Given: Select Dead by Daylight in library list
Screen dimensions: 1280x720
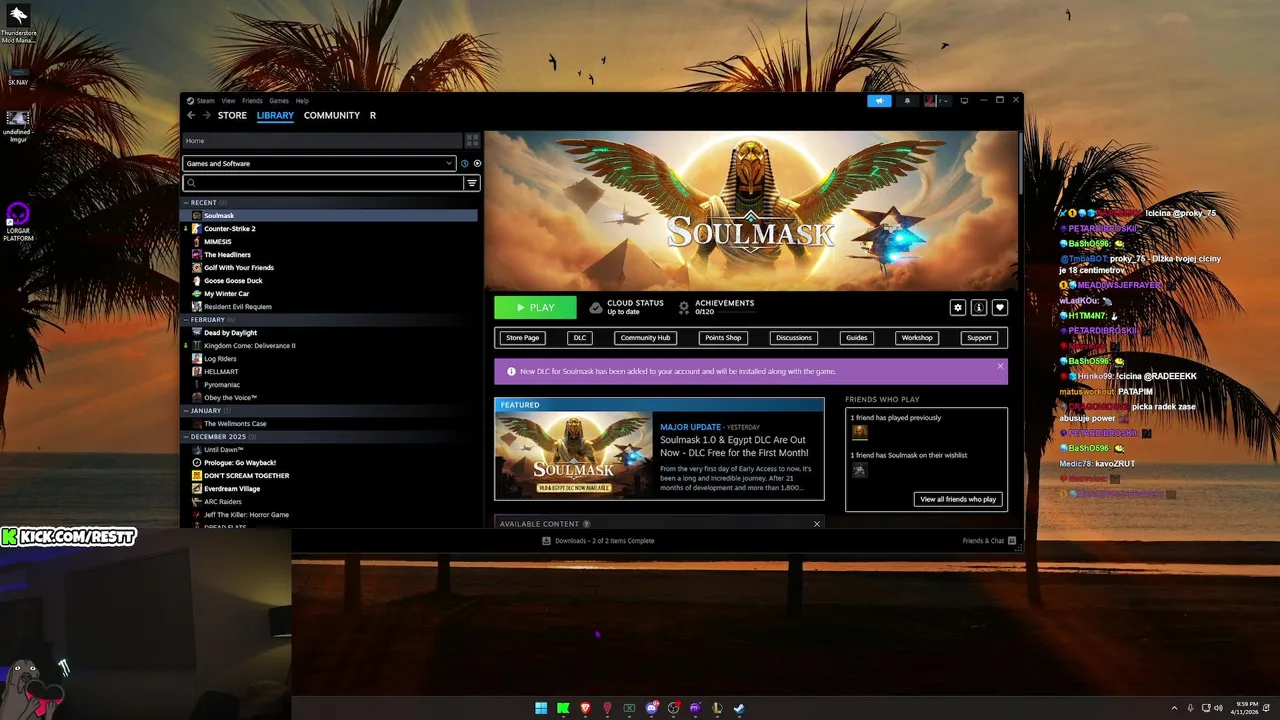Looking at the screenshot, I should click(230, 333).
